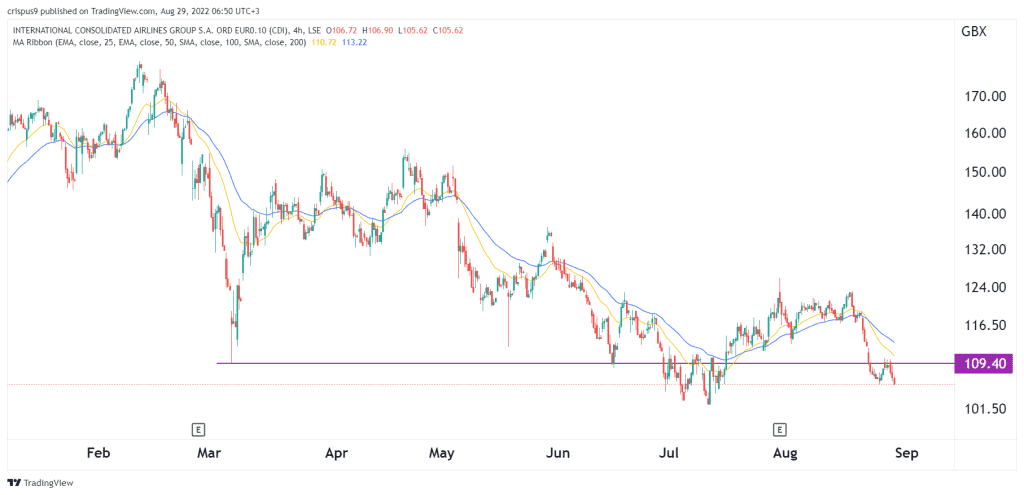Click the 124.00 price axis label

(984, 287)
